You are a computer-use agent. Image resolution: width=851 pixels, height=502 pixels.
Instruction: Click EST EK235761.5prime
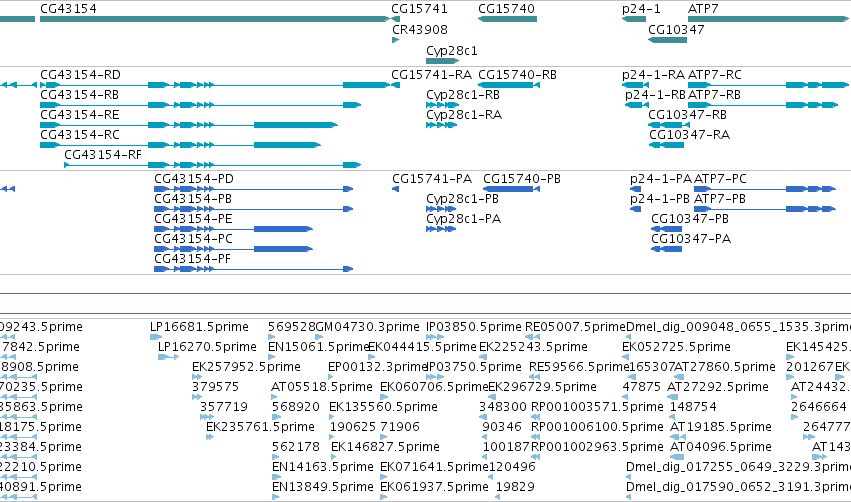coord(260,427)
